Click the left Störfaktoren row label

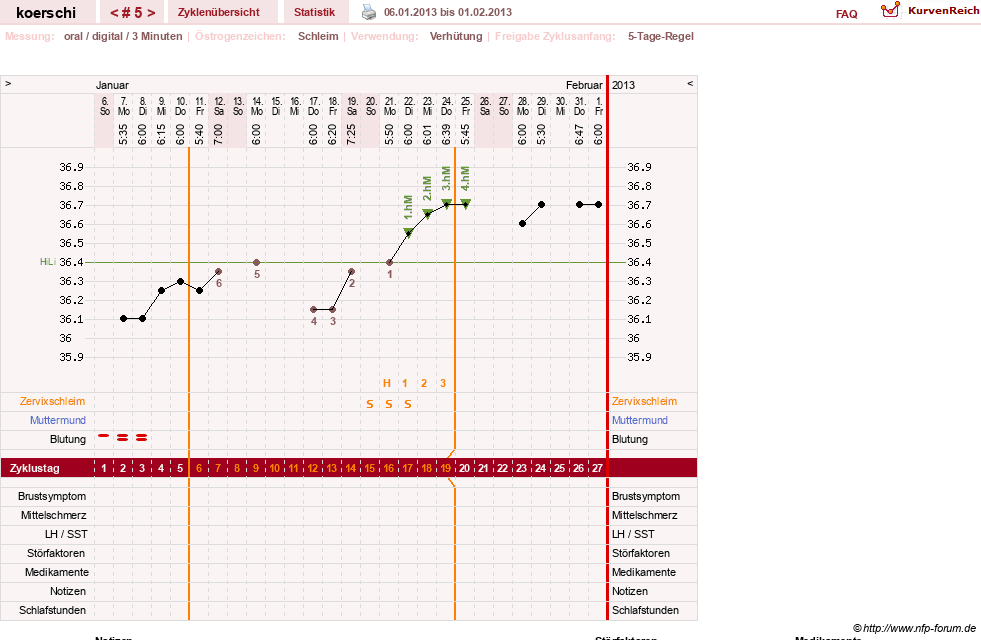[56, 553]
